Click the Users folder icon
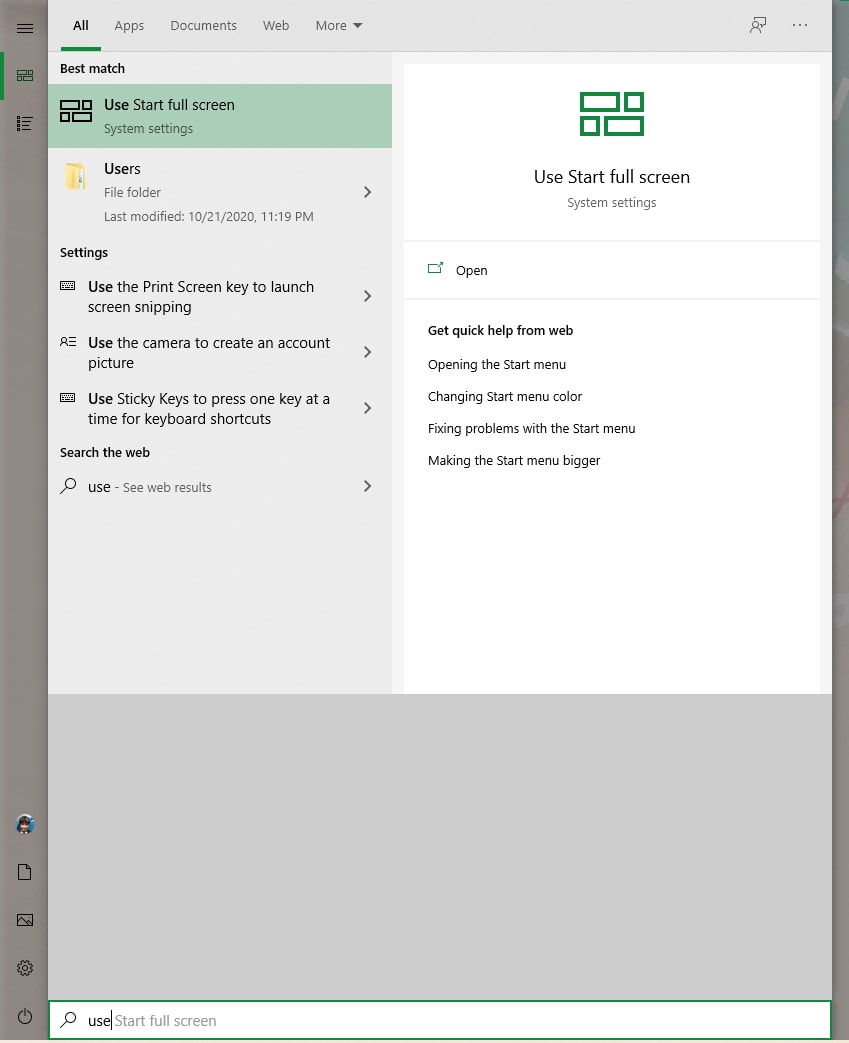This screenshot has width=849, height=1043. pyautogui.click(x=75, y=176)
